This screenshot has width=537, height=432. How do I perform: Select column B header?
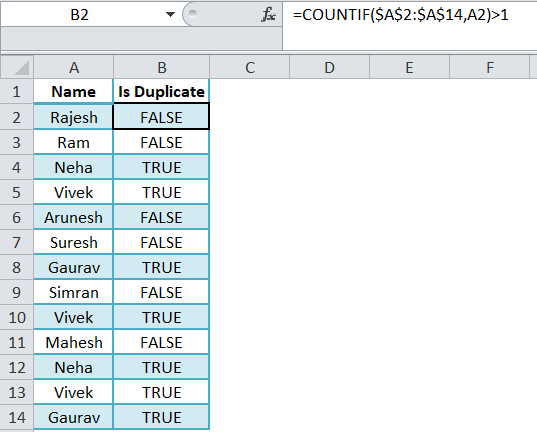point(162,67)
